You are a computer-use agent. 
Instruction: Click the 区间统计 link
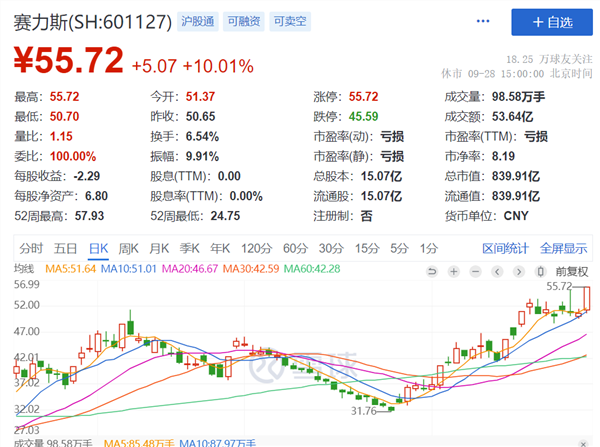click(504, 248)
